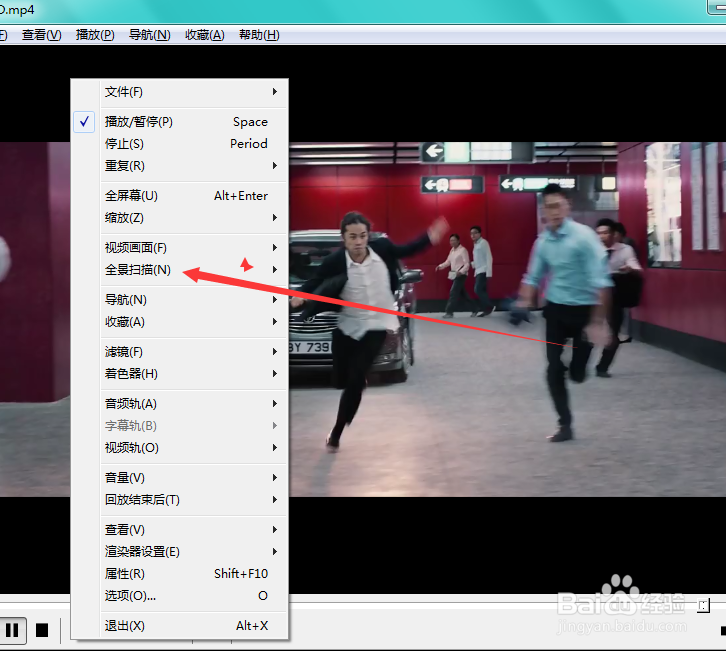
Task: Open the 全景扫描(N) submenu
Action: tap(180, 269)
